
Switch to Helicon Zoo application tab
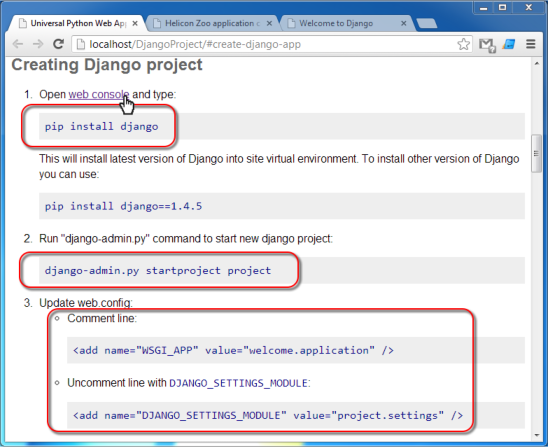(x=212, y=23)
